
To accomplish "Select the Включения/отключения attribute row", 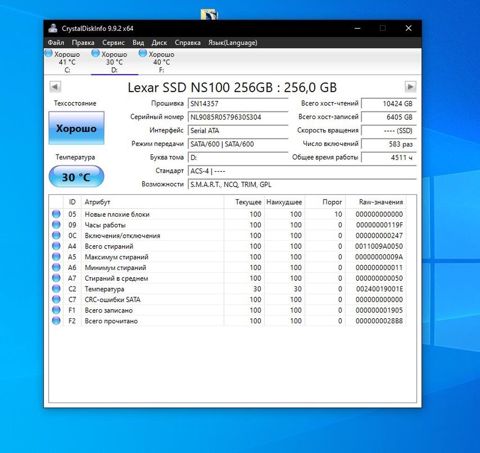I will click(x=228, y=235).
